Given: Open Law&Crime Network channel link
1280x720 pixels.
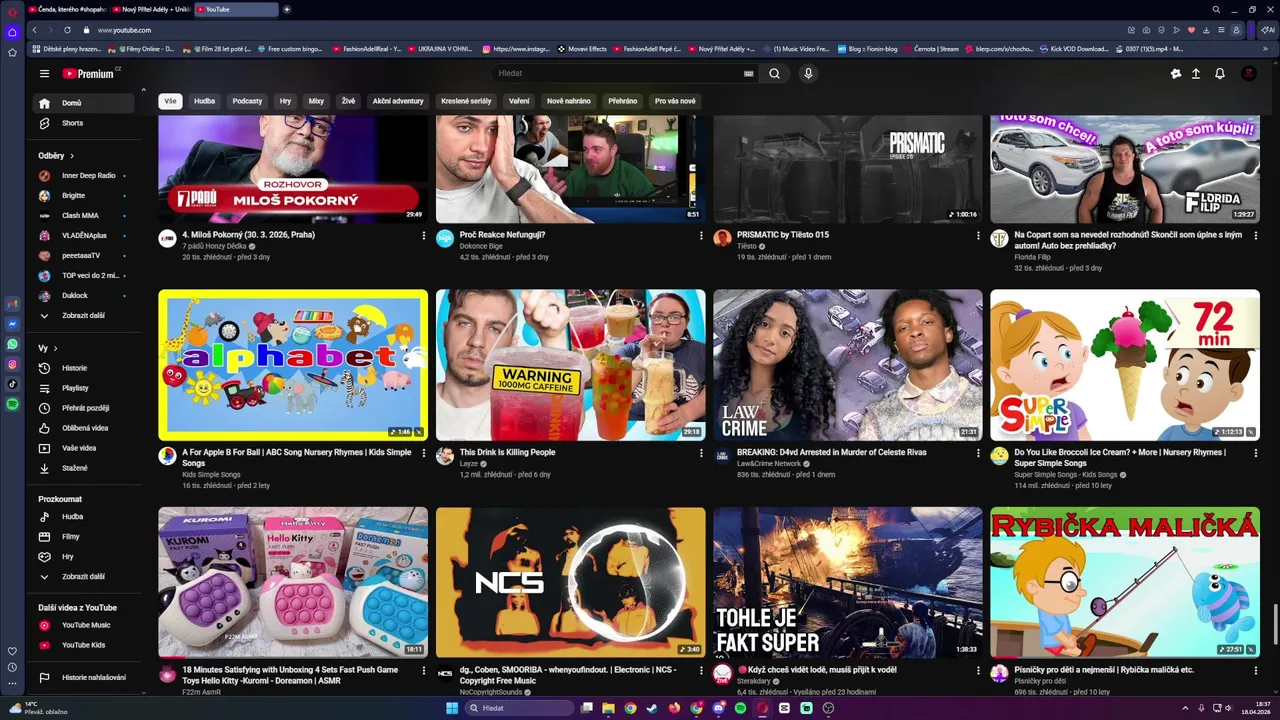Looking at the screenshot, I should (769, 463).
